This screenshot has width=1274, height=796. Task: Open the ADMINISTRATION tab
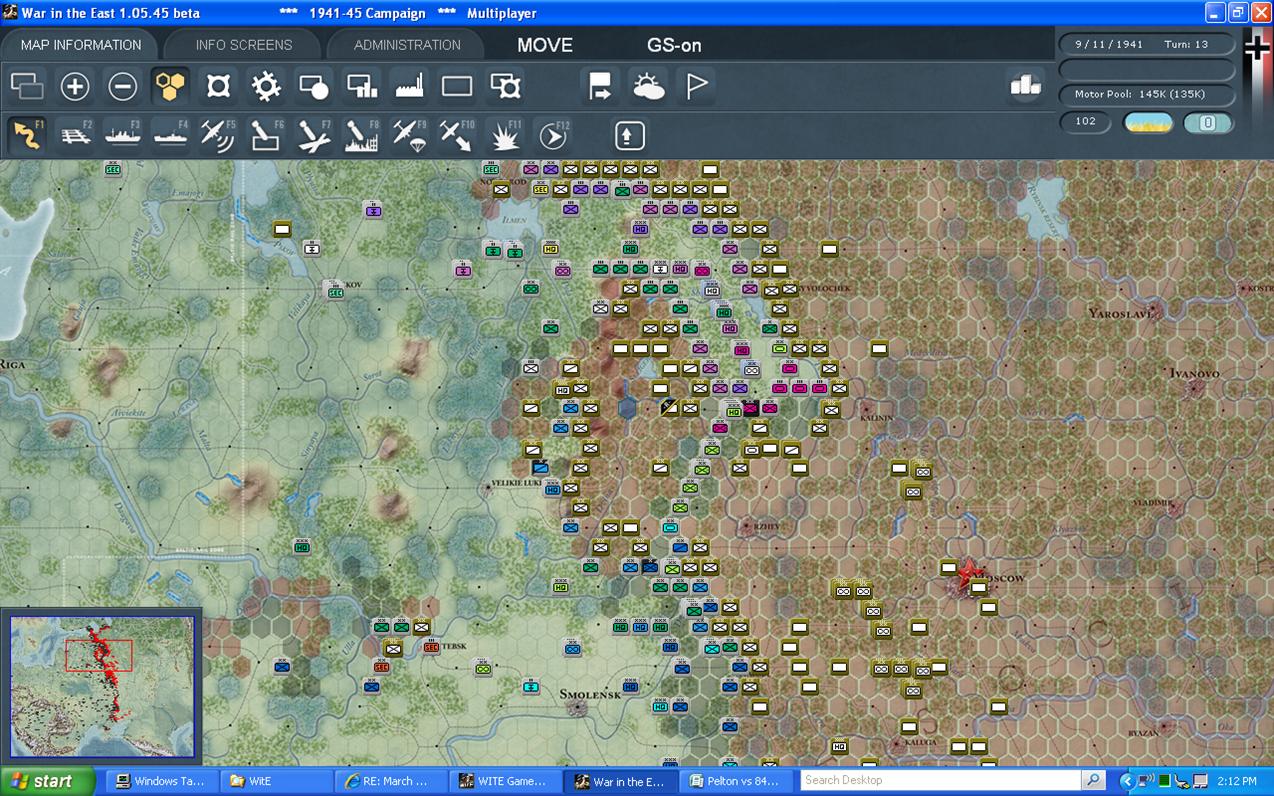[x=407, y=45]
